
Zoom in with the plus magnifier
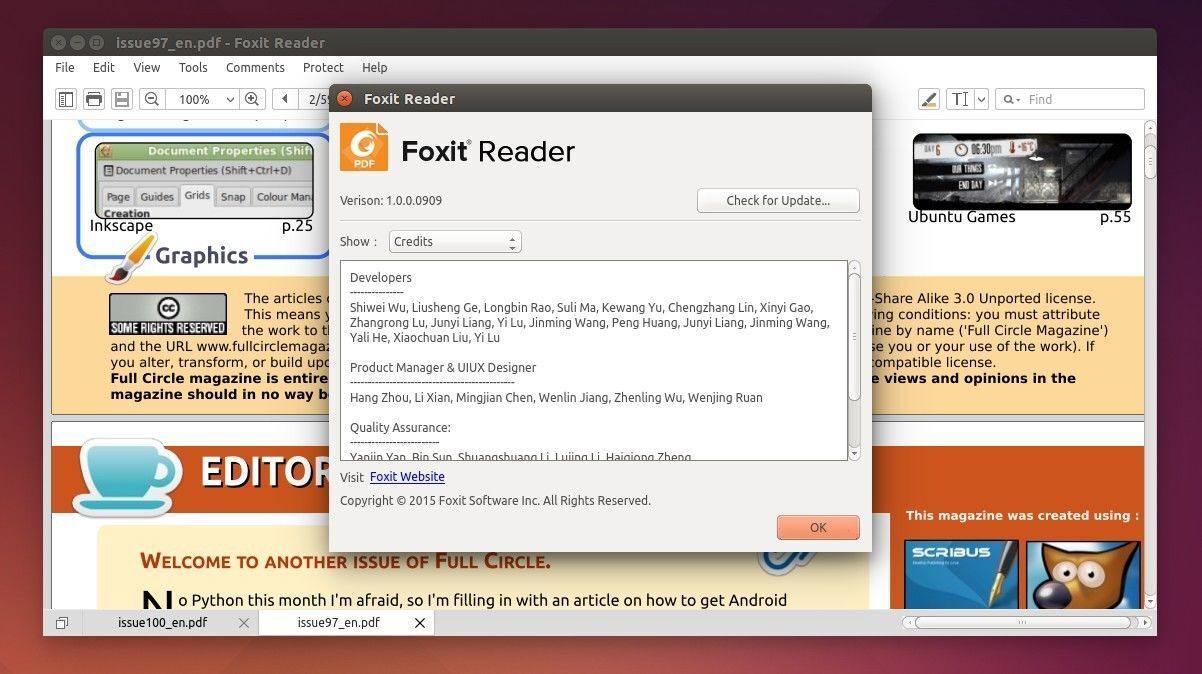coord(252,99)
